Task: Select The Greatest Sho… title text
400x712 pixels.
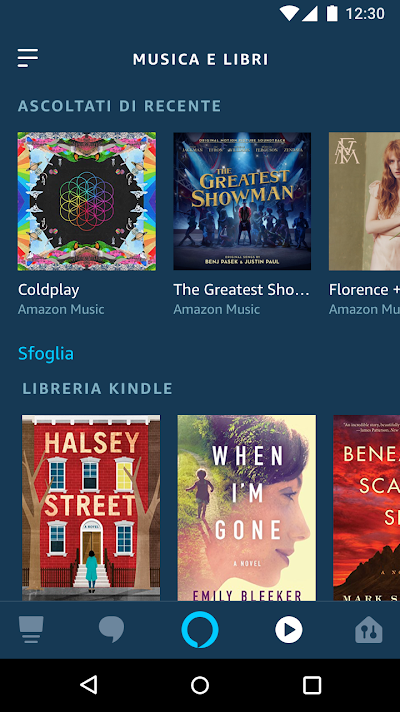Action: coord(242,290)
